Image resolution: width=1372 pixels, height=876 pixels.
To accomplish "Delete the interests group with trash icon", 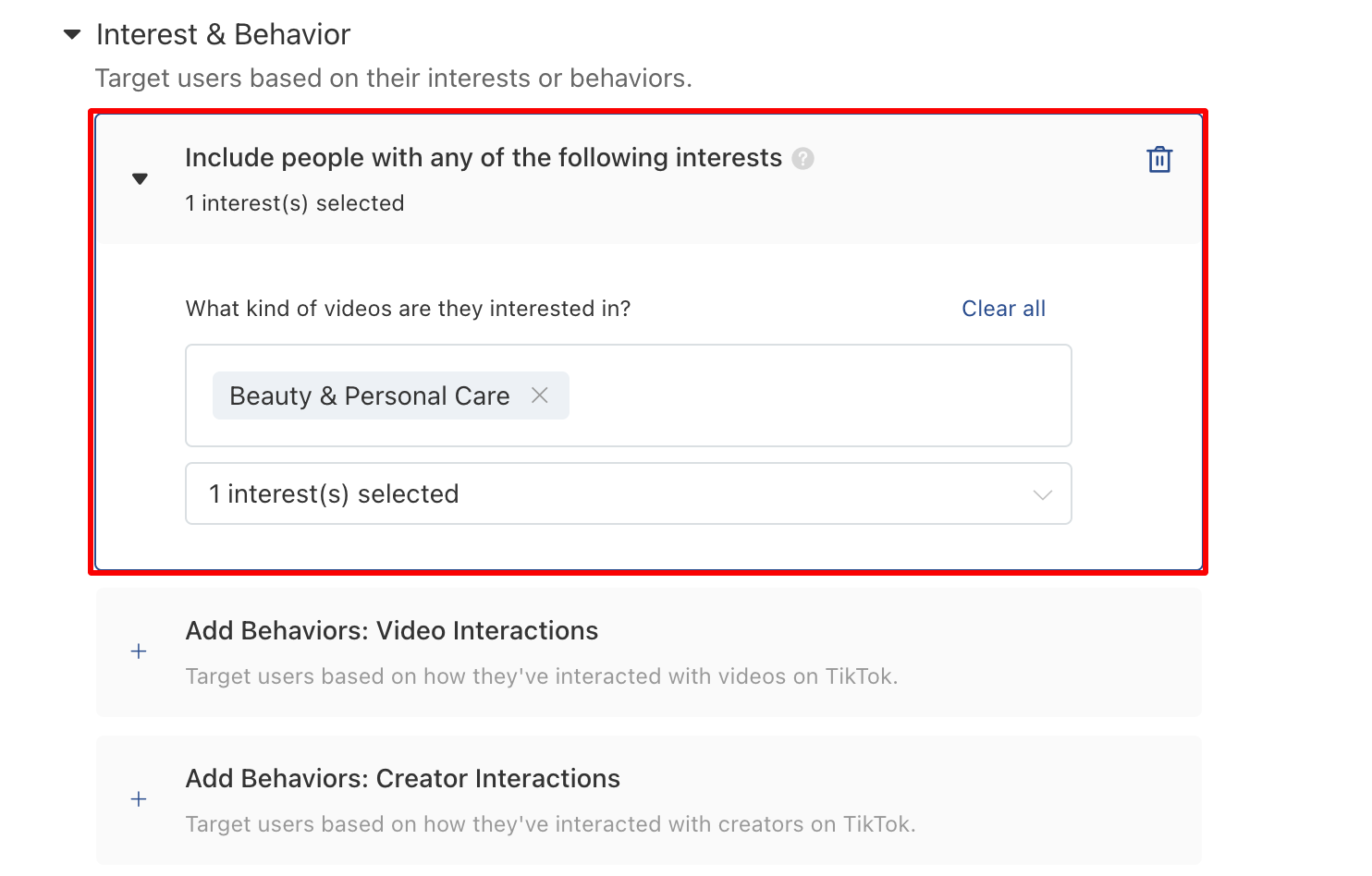I will (1159, 160).
